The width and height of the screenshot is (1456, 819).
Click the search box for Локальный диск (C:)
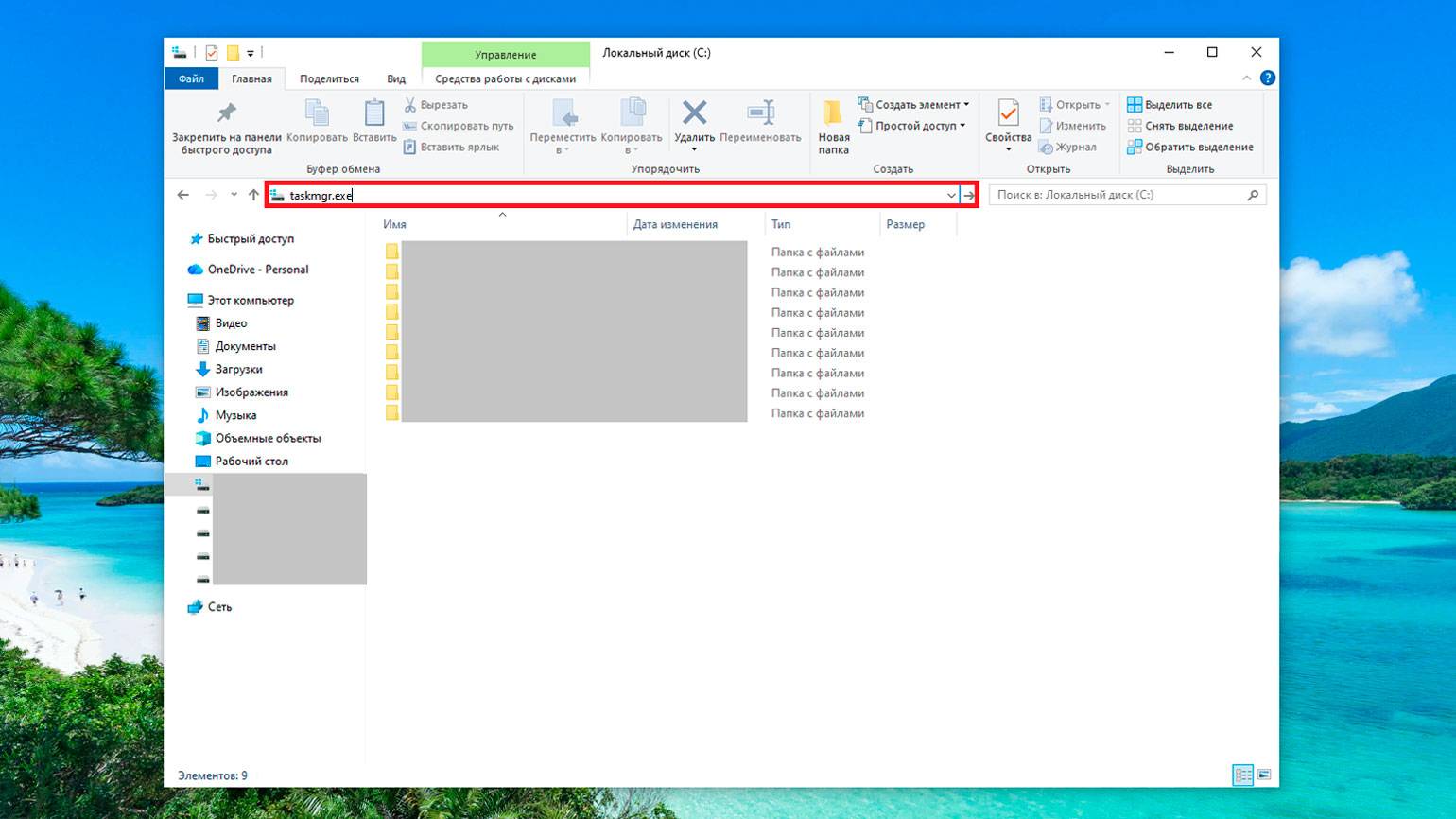(1118, 195)
